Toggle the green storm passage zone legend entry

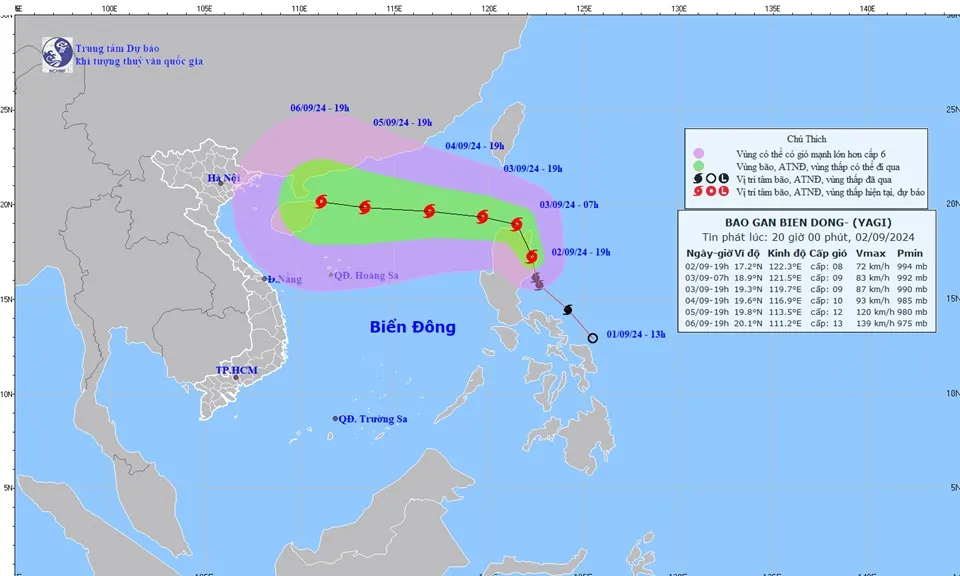[x=698, y=166]
